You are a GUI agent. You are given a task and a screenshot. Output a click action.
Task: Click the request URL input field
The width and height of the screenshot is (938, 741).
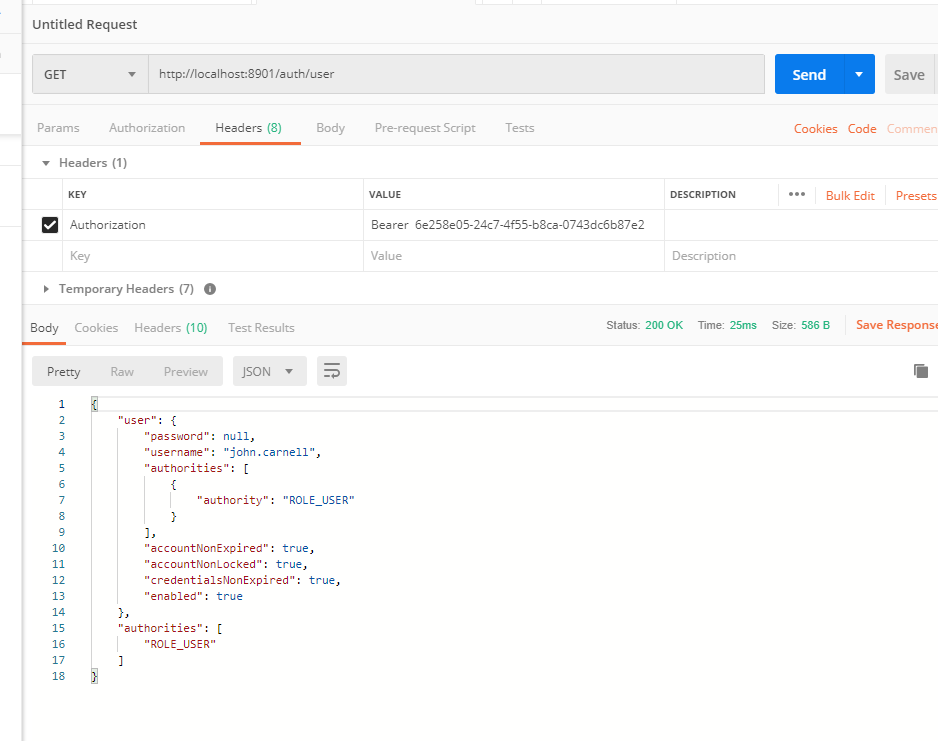[x=456, y=74]
